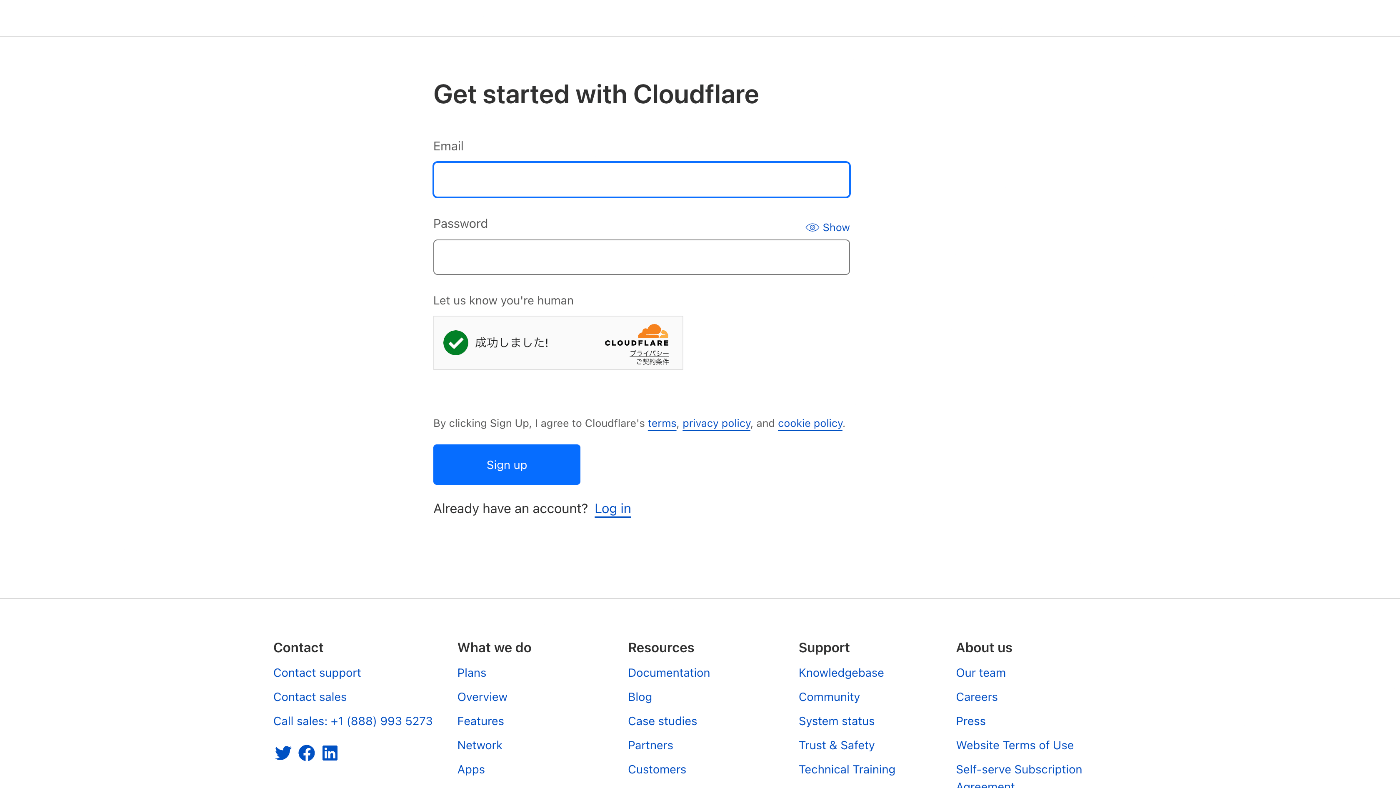Toggle Show password visibility

click(828, 228)
